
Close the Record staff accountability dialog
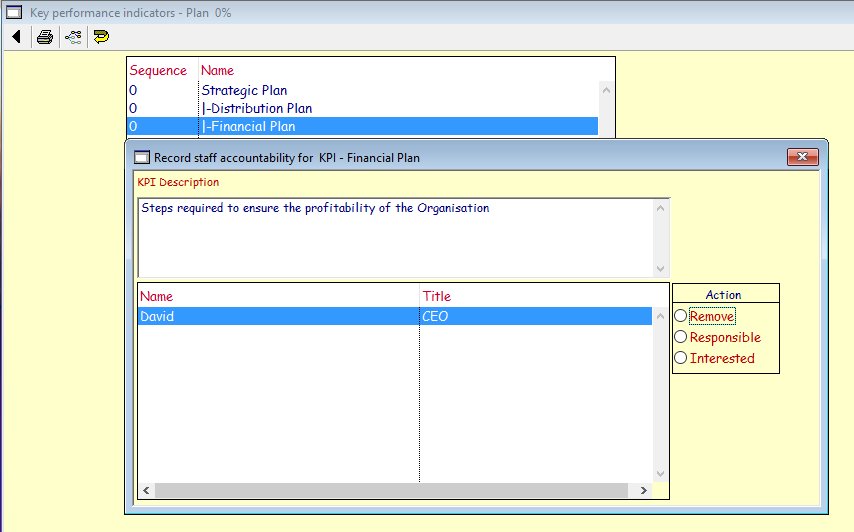tap(803, 157)
